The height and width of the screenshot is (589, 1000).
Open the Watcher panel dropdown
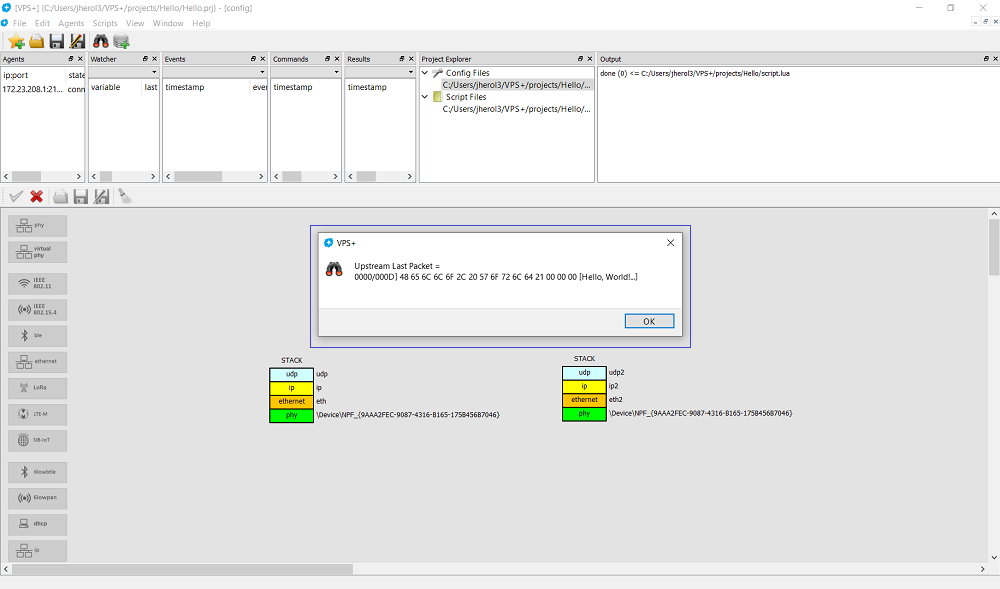153,72
